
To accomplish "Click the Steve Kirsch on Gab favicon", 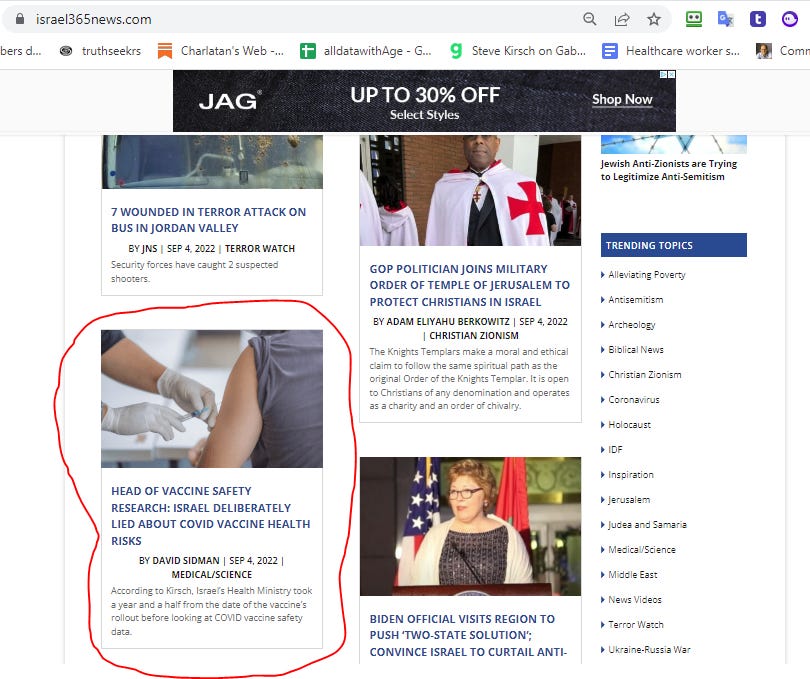I will point(456,51).
